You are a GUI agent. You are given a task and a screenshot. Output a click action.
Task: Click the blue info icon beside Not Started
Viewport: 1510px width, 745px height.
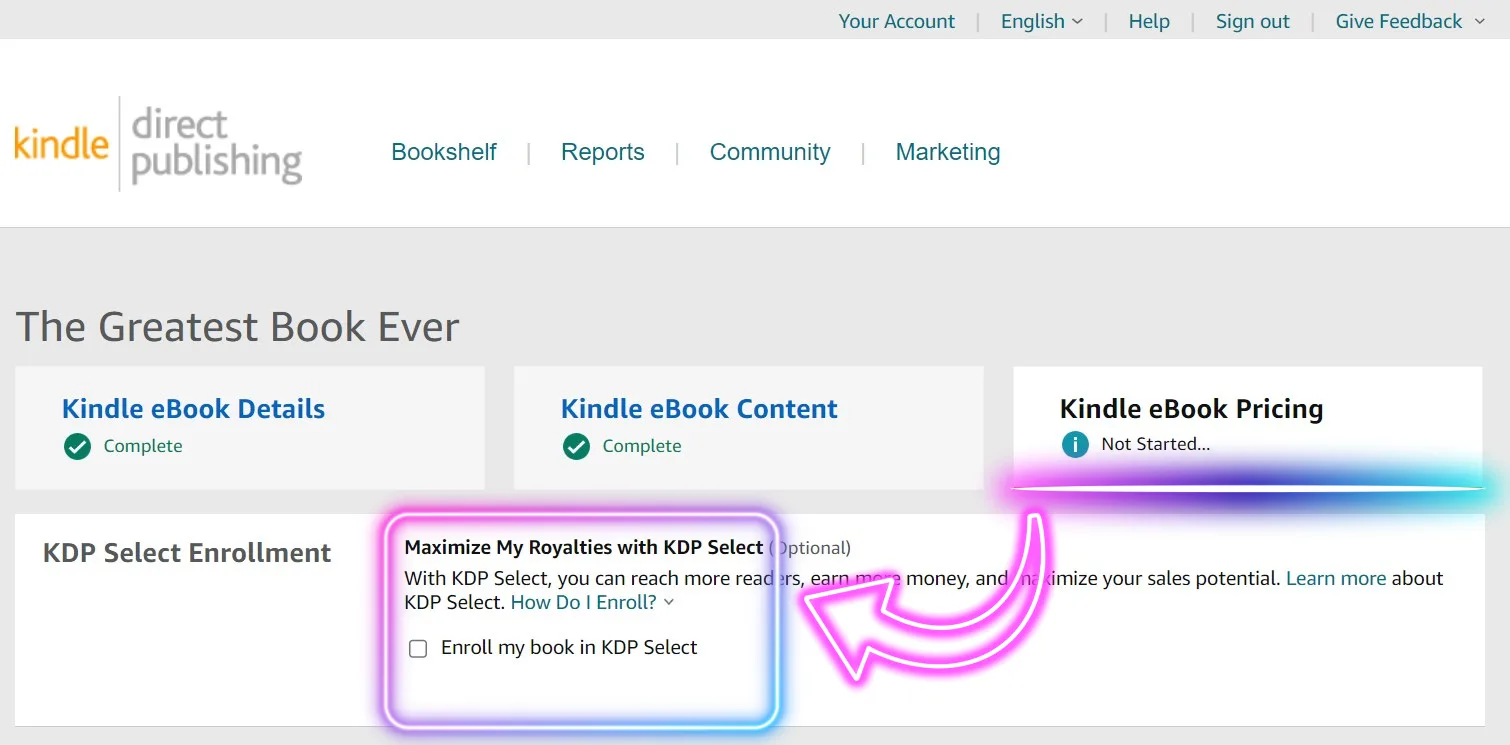pyautogui.click(x=1075, y=444)
